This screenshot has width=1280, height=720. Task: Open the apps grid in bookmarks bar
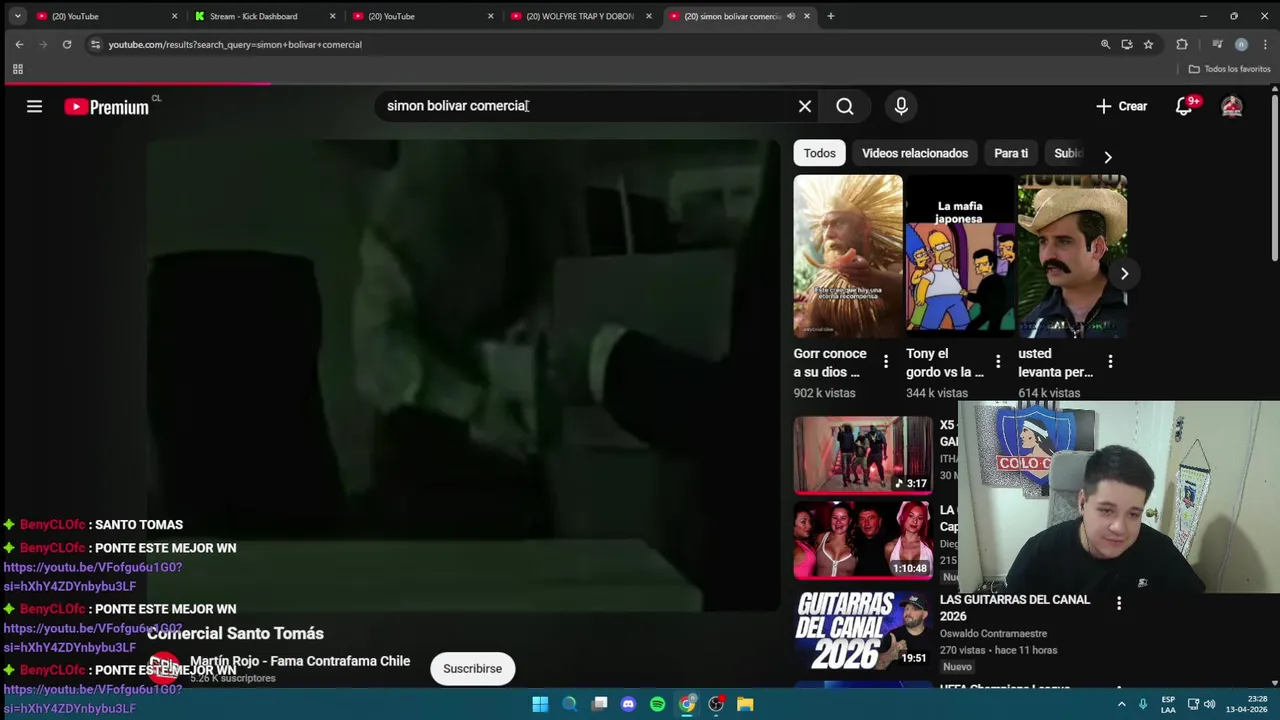coord(17,69)
